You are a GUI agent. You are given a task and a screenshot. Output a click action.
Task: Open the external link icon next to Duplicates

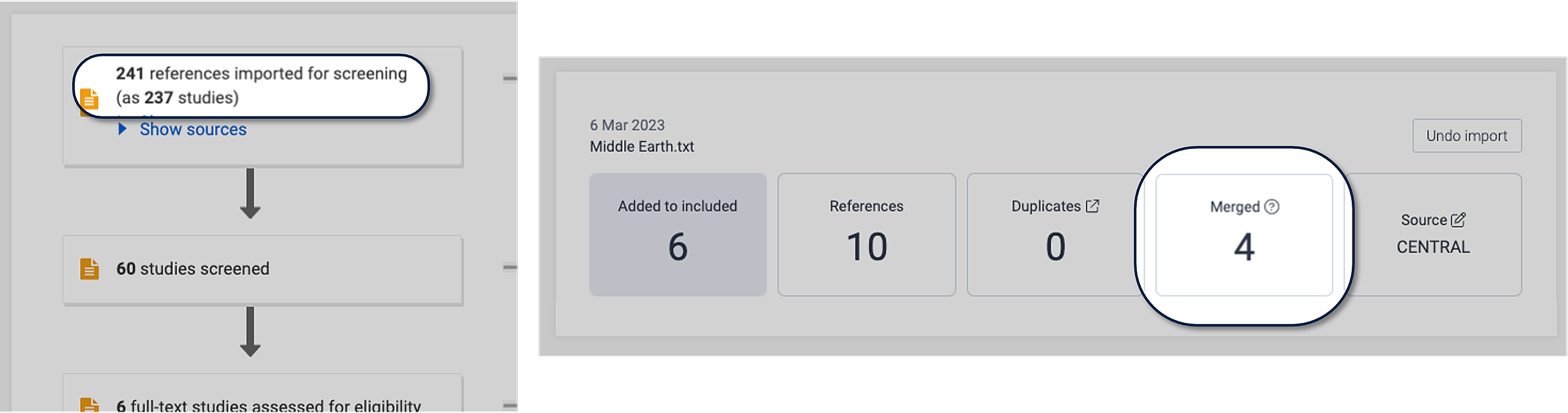click(1093, 206)
